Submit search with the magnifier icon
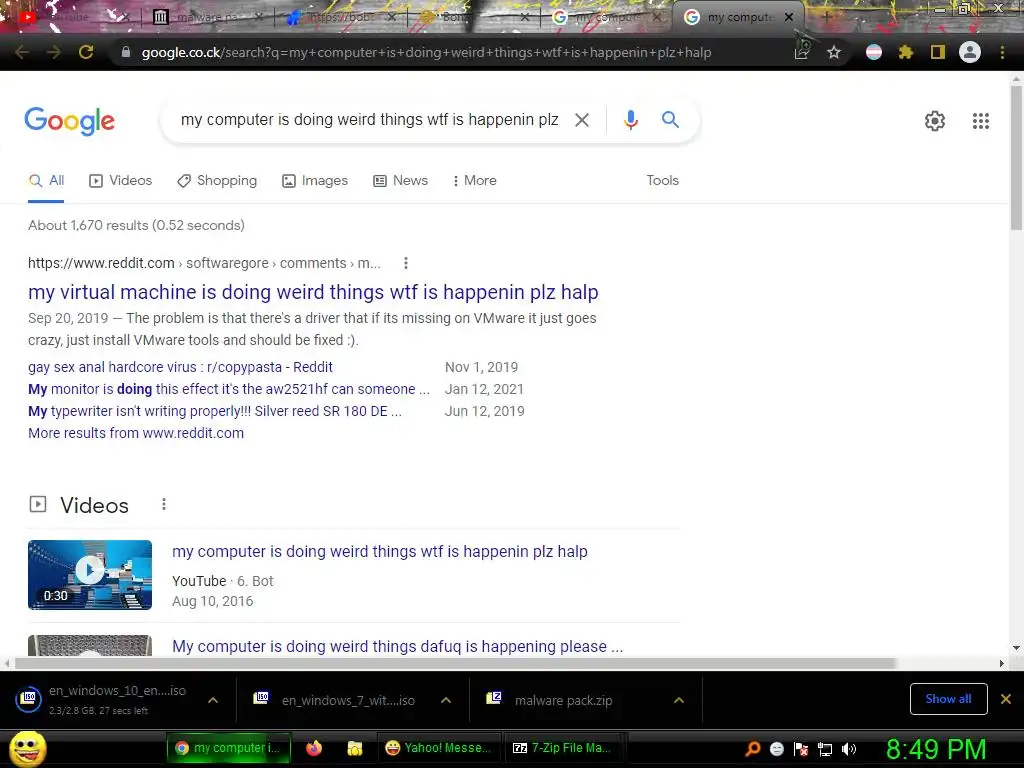 point(670,120)
